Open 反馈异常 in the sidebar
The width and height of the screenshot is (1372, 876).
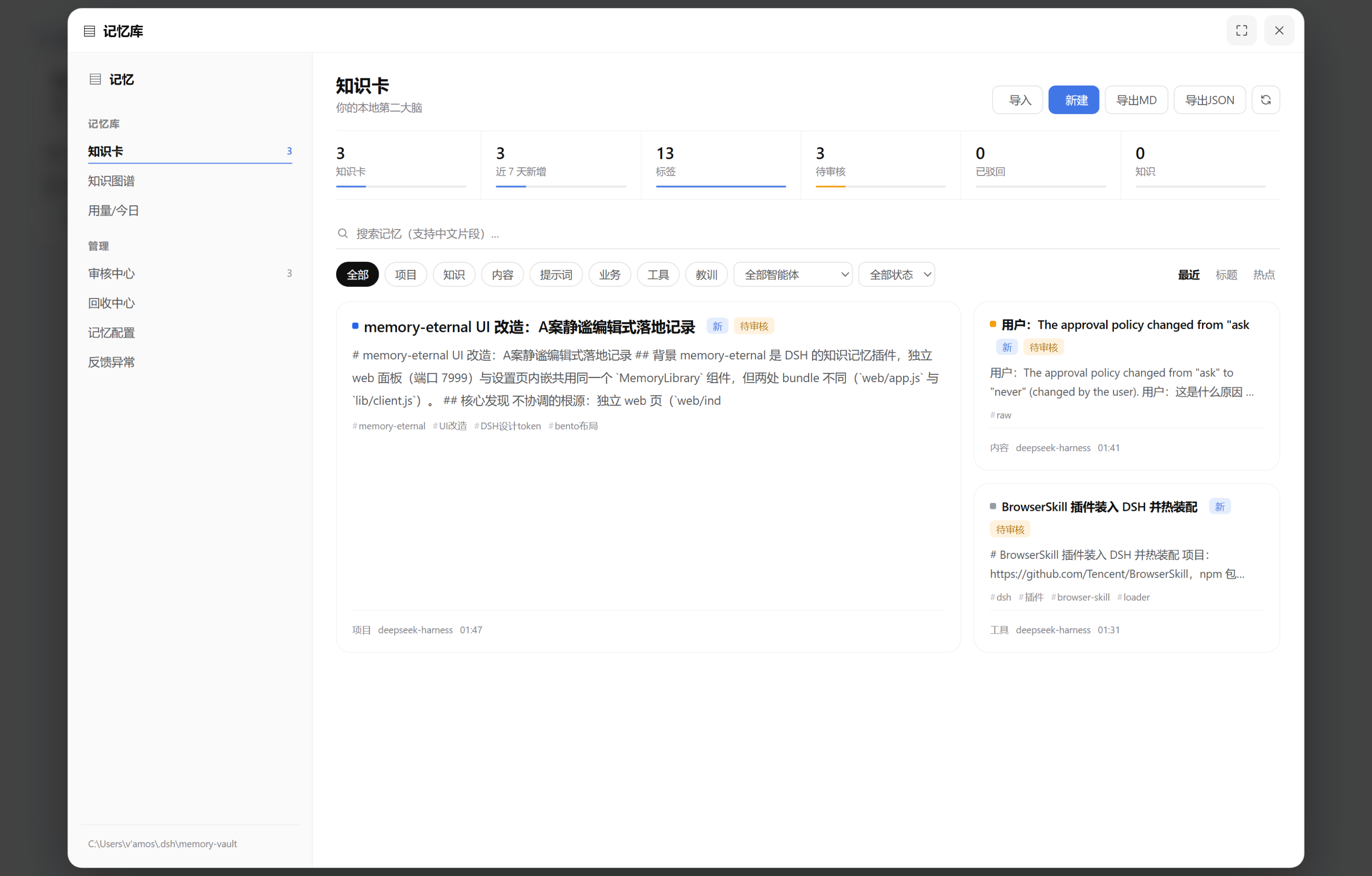click(x=190, y=362)
